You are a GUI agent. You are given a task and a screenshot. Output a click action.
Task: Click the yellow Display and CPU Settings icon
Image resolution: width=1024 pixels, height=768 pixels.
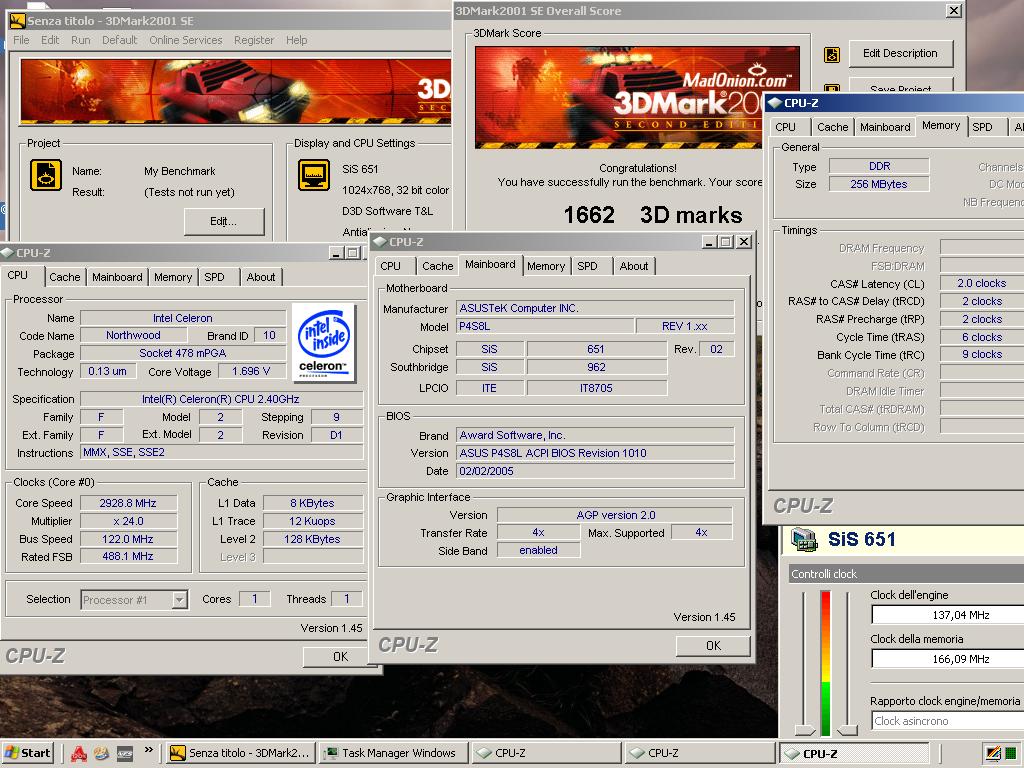click(314, 175)
